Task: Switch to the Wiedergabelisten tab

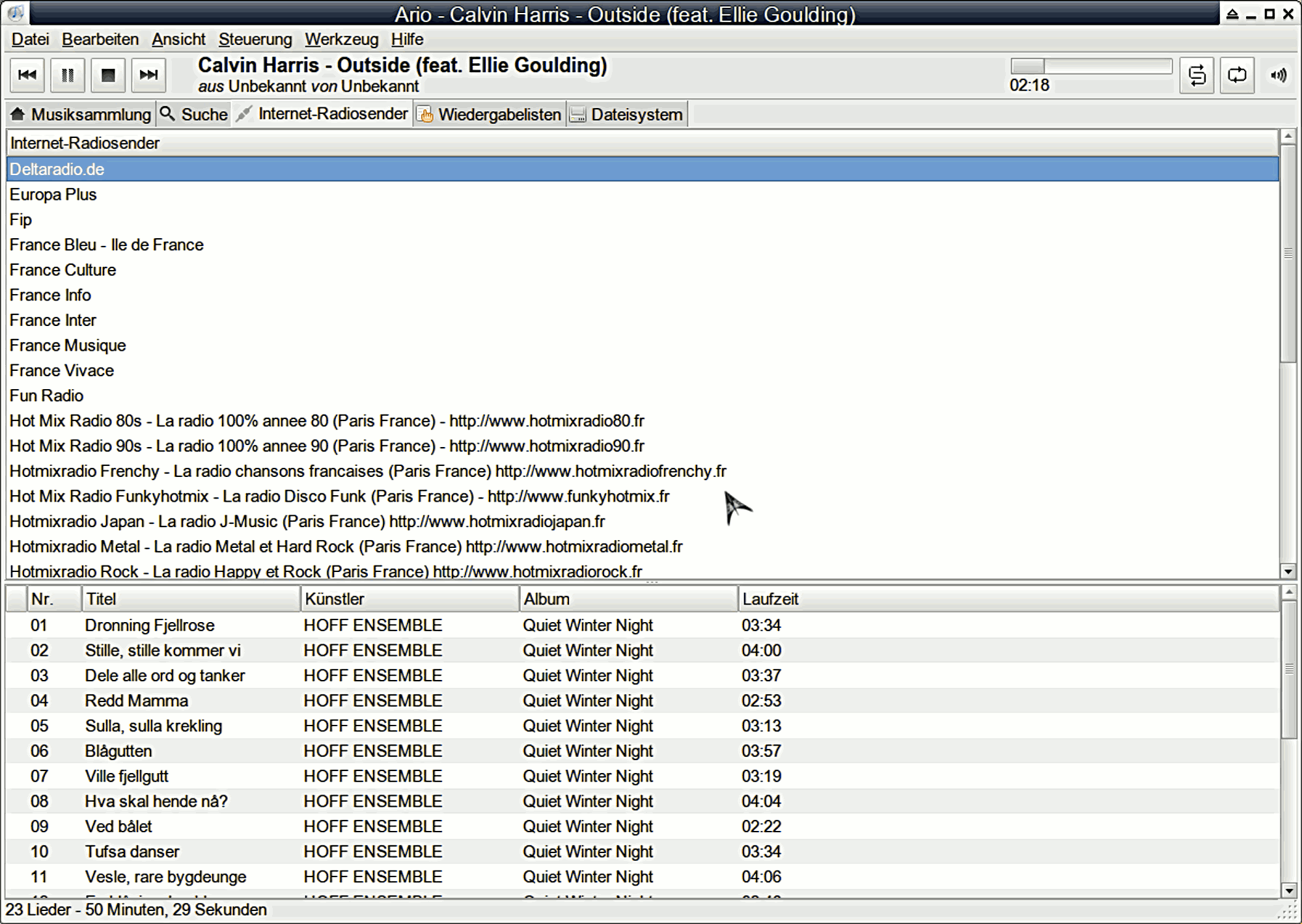Action: 489,115
